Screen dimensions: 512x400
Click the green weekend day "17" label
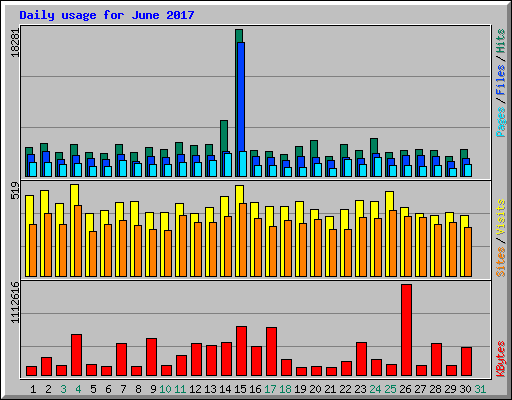(270, 389)
